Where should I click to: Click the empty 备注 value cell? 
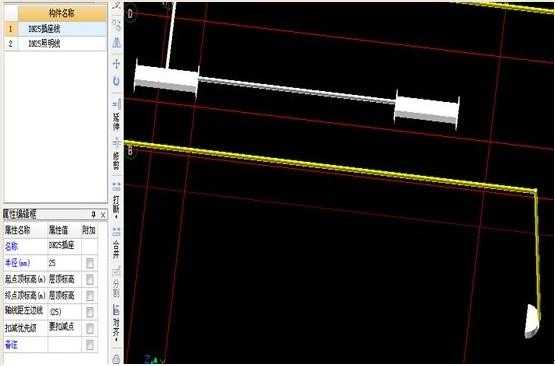coord(64,344)
